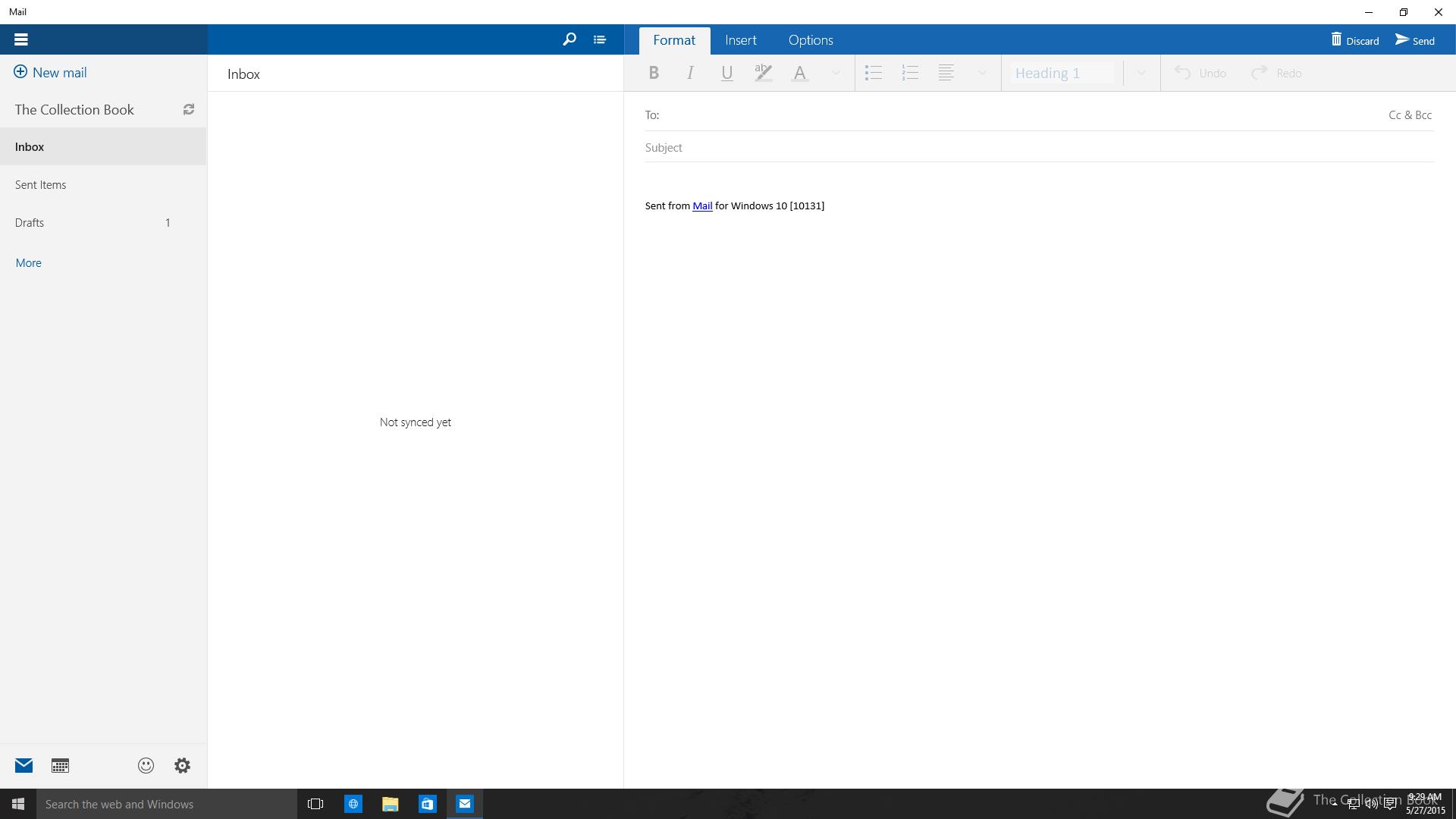Open the hamburger navigation menu
The height and width of the screenshot is (819, 1456).
click(21, 39)
